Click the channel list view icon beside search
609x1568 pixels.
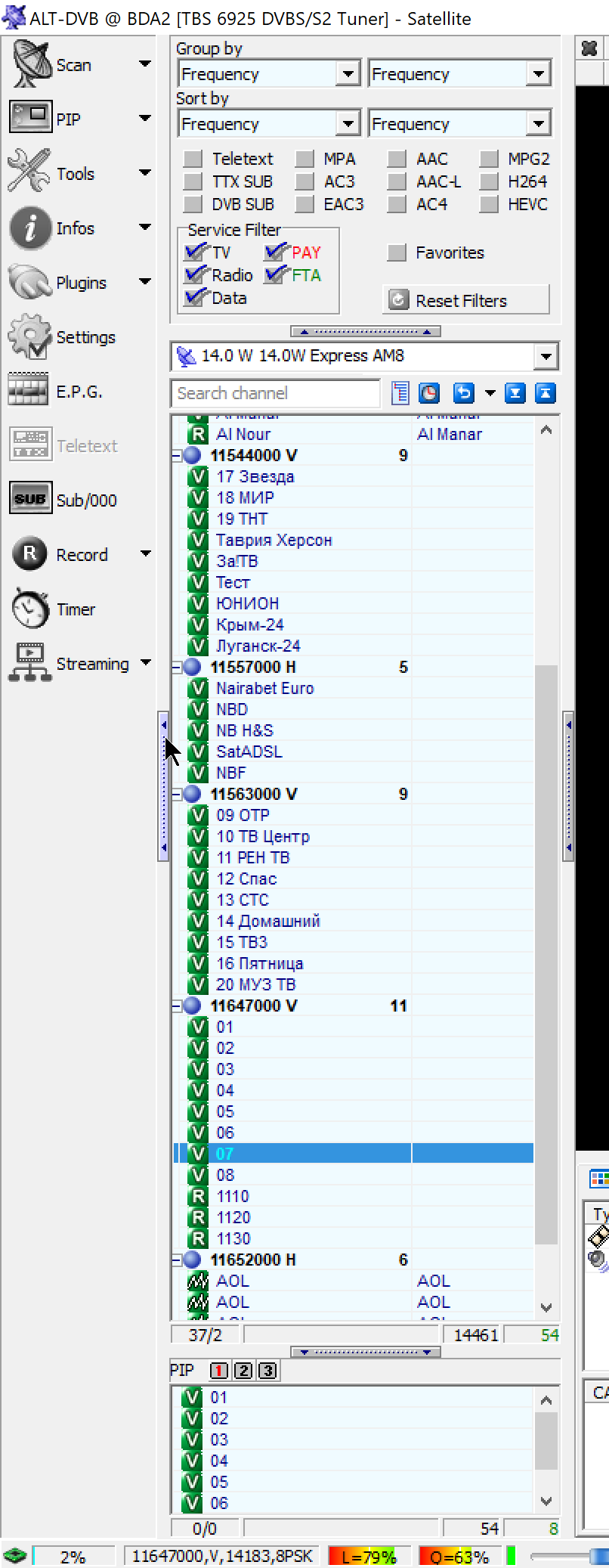coord(400,393)
